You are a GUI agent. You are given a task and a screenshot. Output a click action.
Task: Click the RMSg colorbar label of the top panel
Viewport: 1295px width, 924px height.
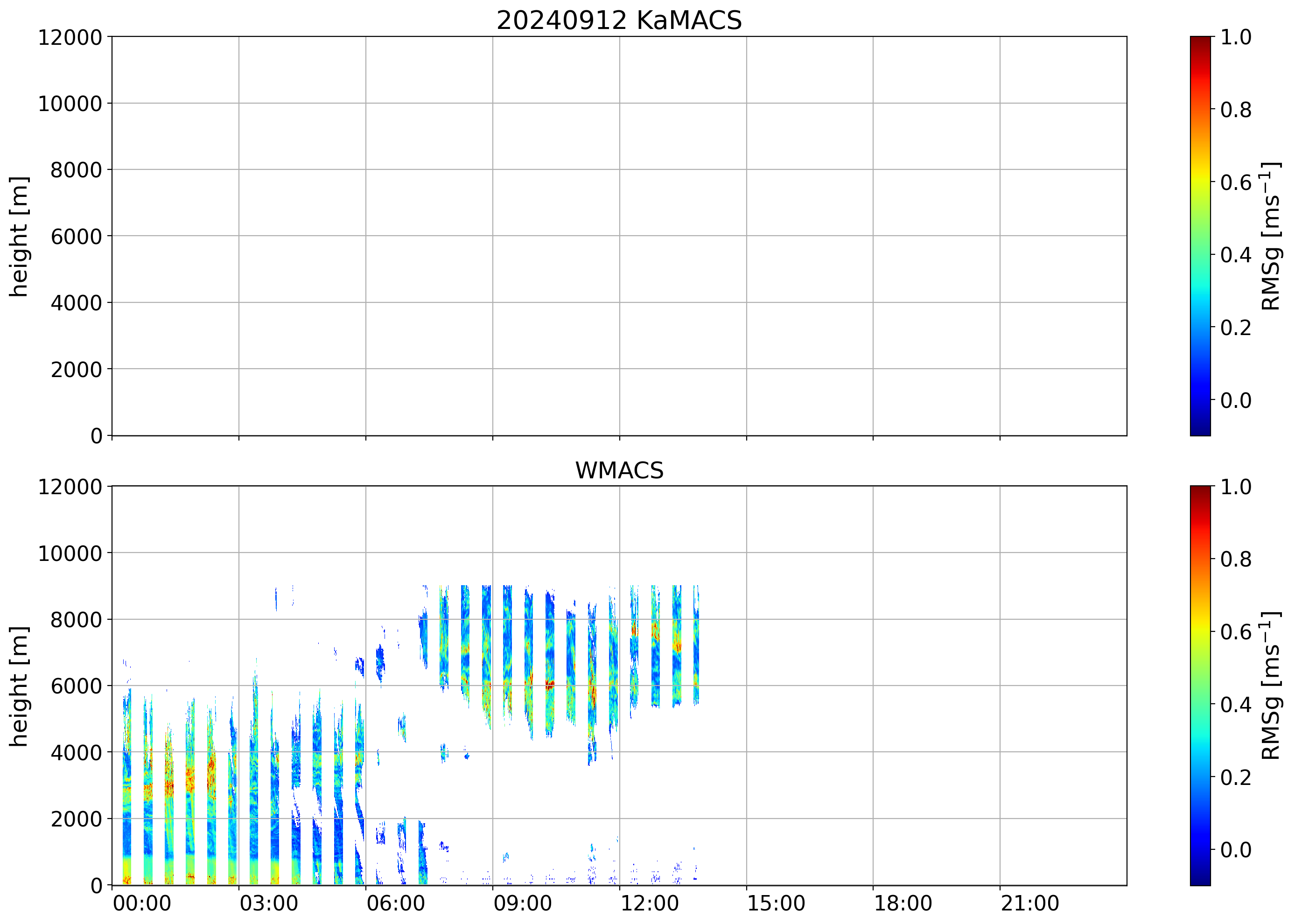(1271, 237)
